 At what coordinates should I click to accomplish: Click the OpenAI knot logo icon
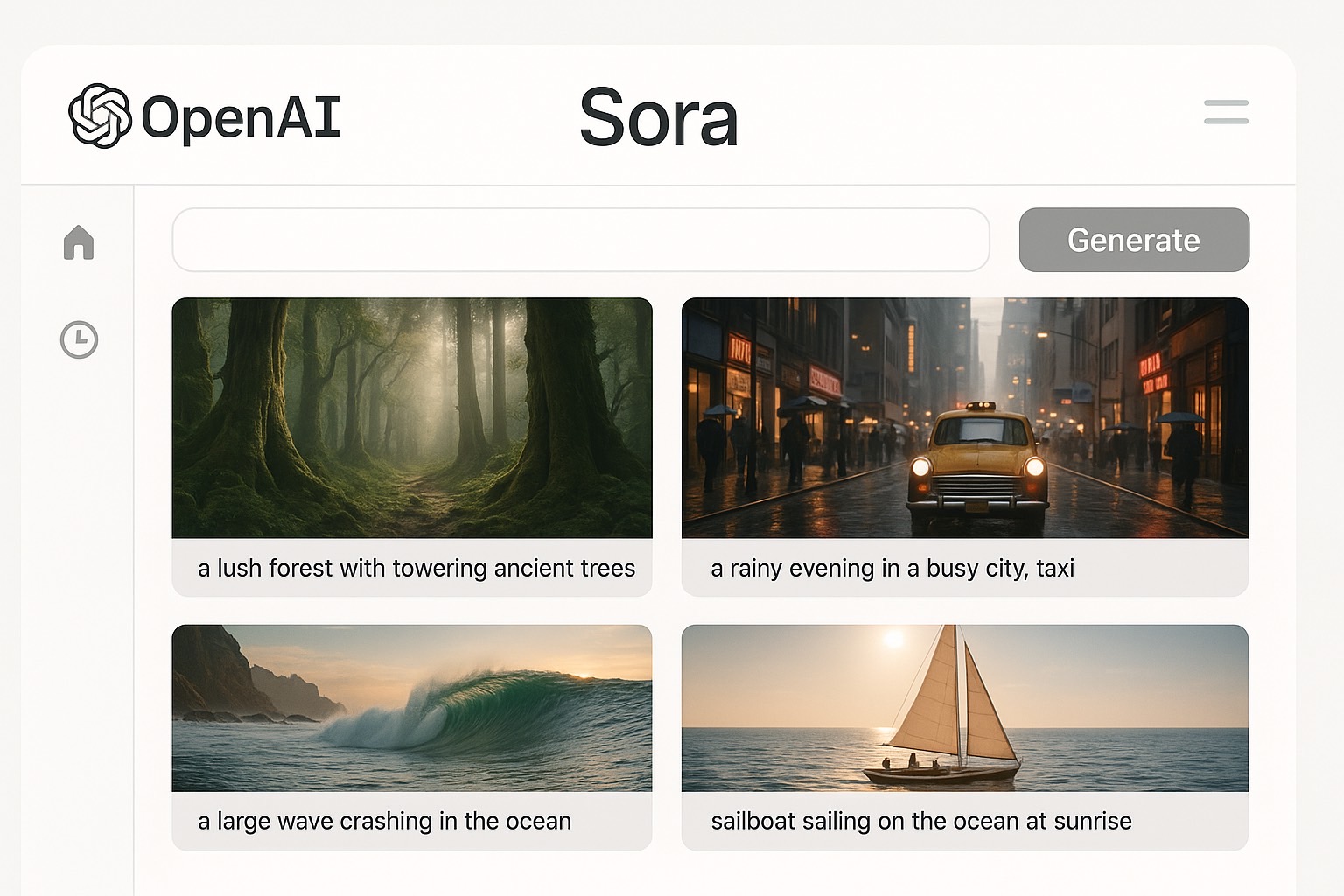click(100, 116)
